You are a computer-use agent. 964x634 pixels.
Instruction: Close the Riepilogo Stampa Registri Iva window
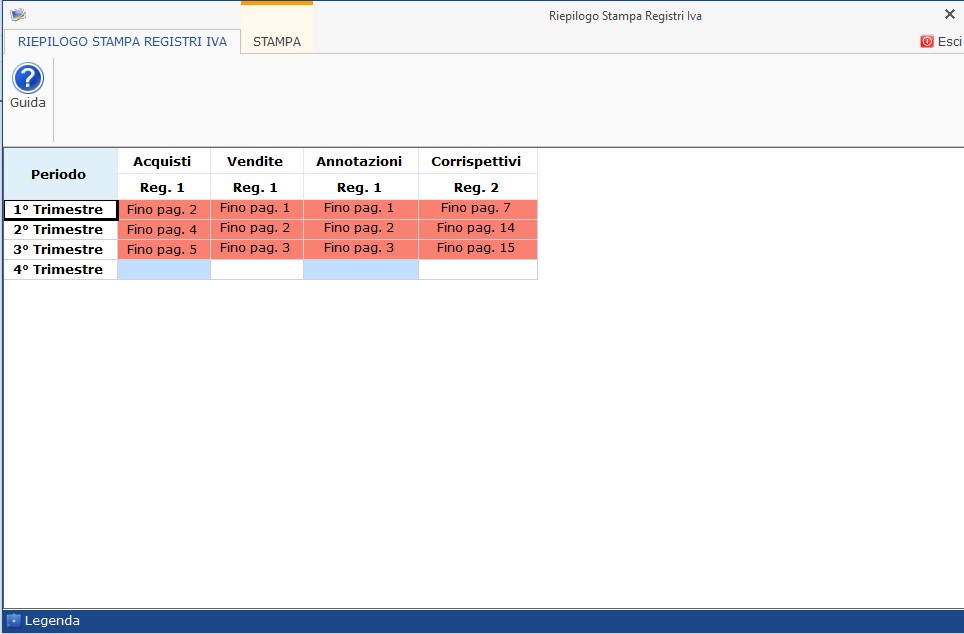pyautogui.click(x=949, y=14)
